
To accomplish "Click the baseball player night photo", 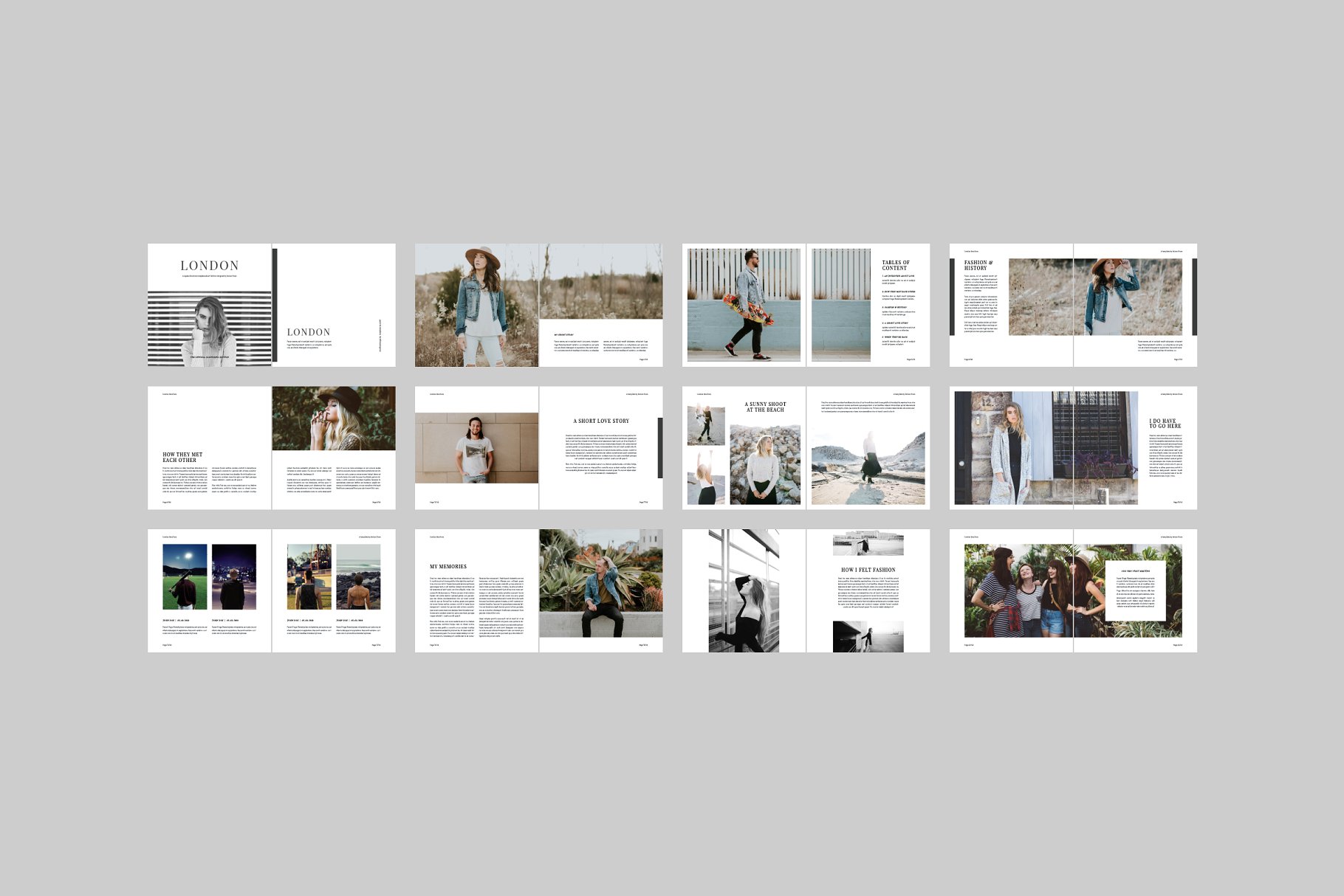I will (x=185, y=576).
